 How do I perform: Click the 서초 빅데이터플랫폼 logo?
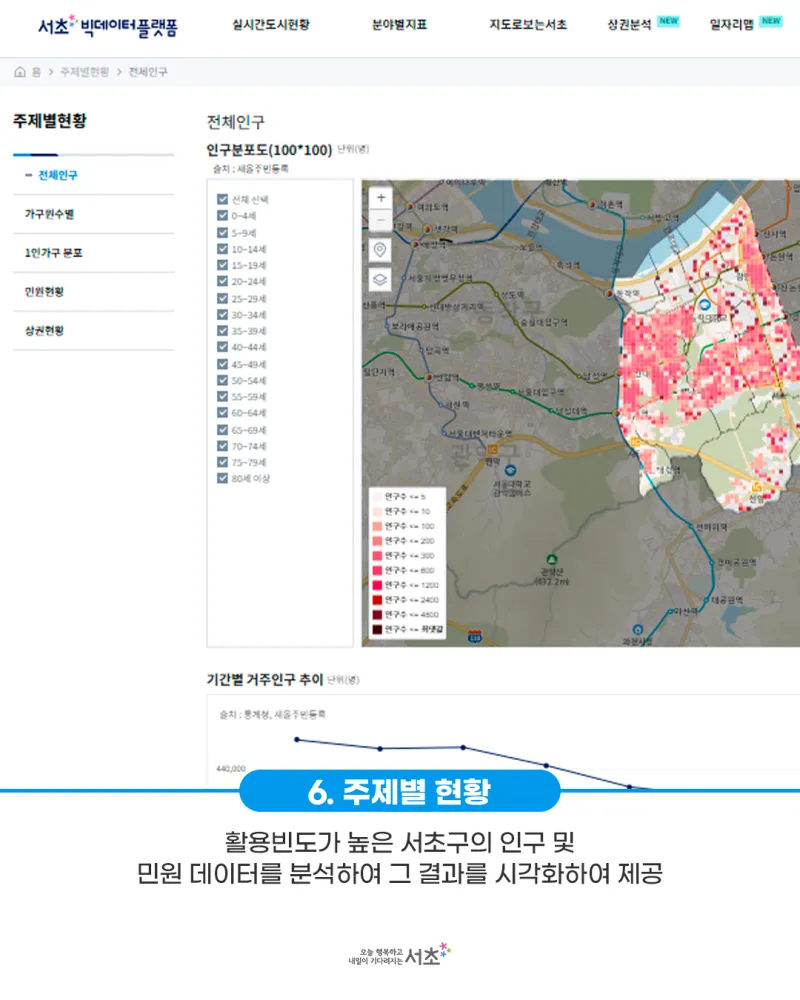tap(107, 25)
